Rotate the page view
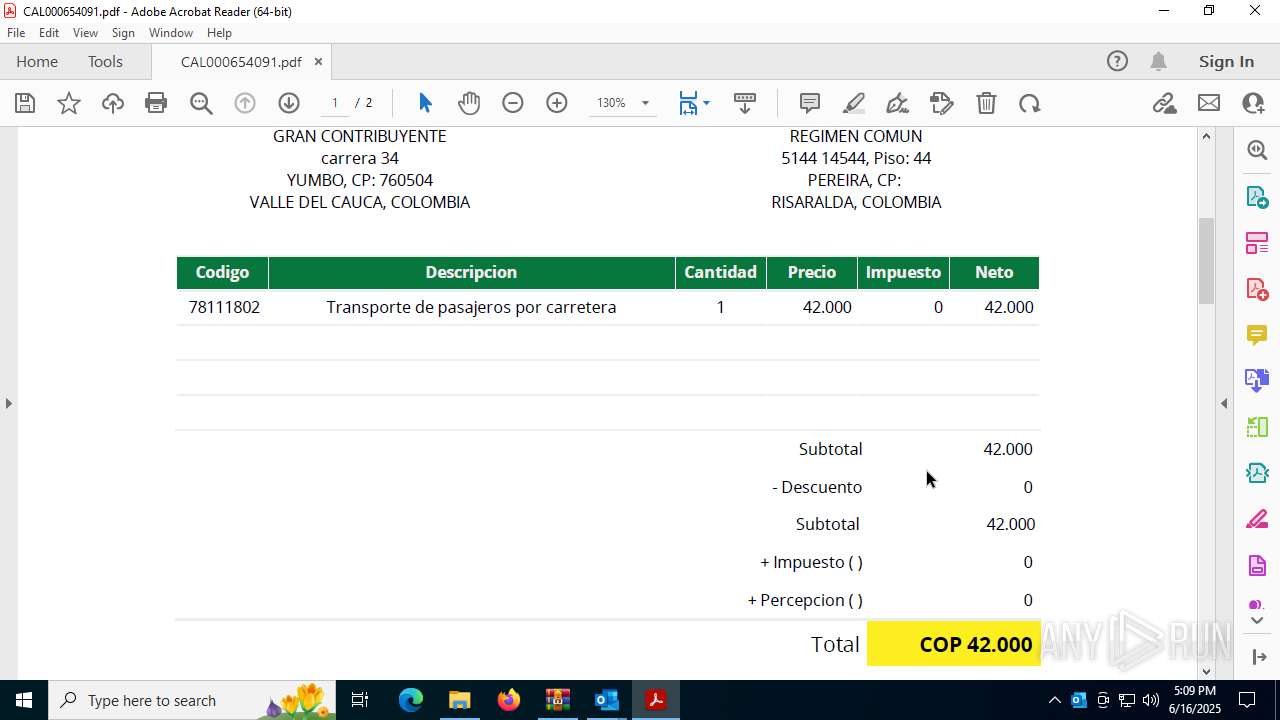The height and width of the screenshot is (720, 1280). click(x=1030, y=103)
